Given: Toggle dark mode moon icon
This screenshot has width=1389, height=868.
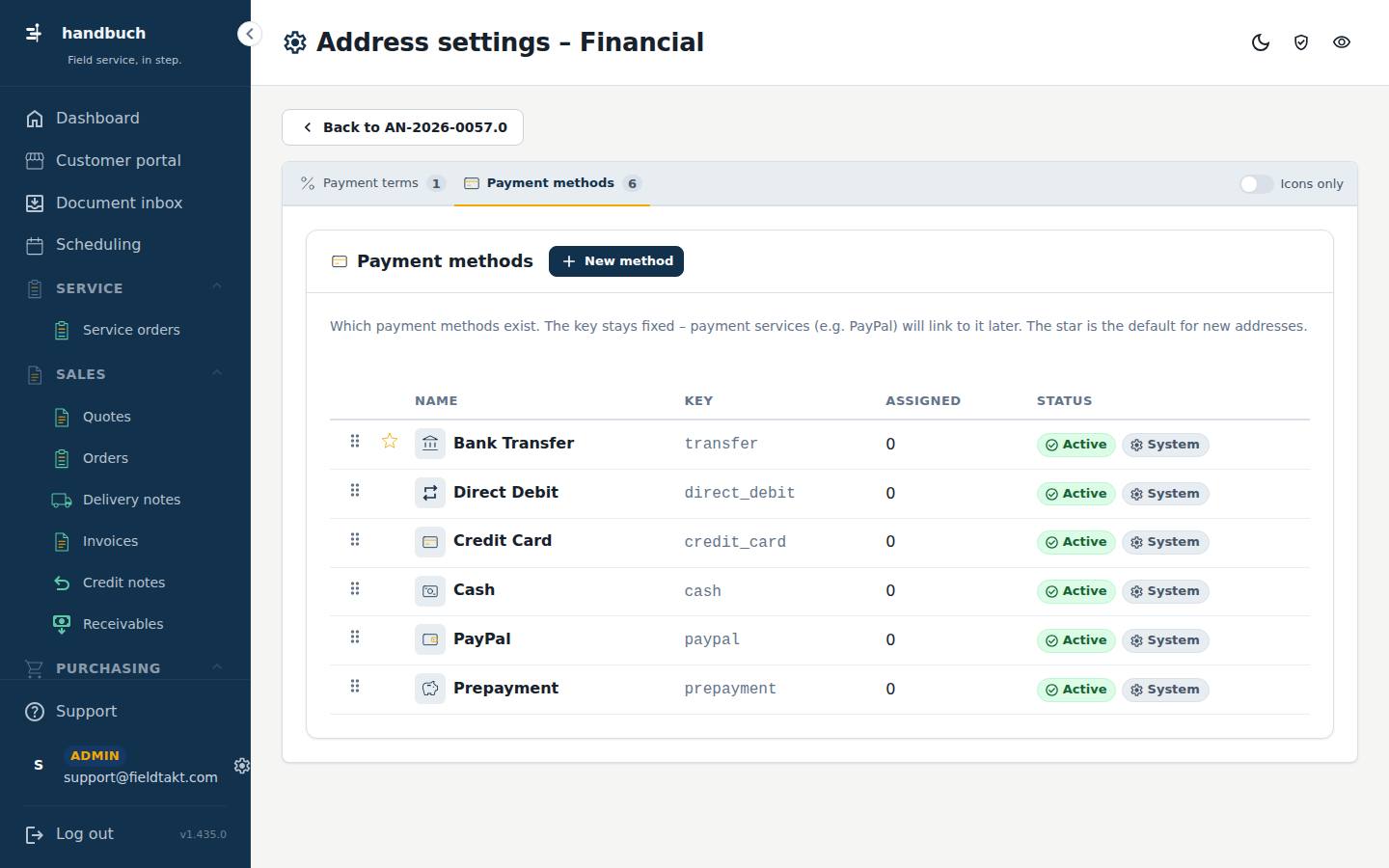Looking at the screenshot, I should coord(1261,42).
